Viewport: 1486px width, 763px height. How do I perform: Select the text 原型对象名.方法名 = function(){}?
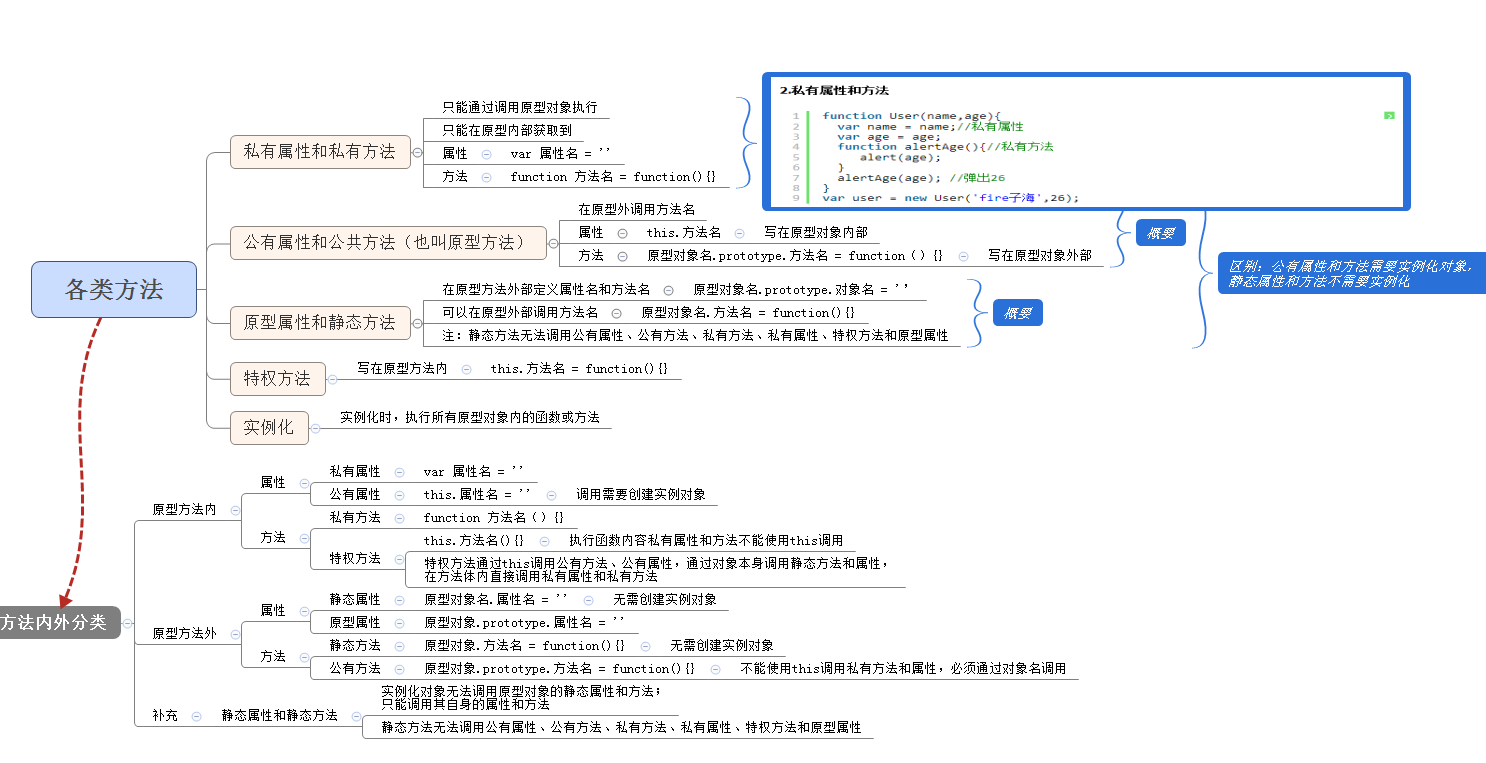pos(748,313)
